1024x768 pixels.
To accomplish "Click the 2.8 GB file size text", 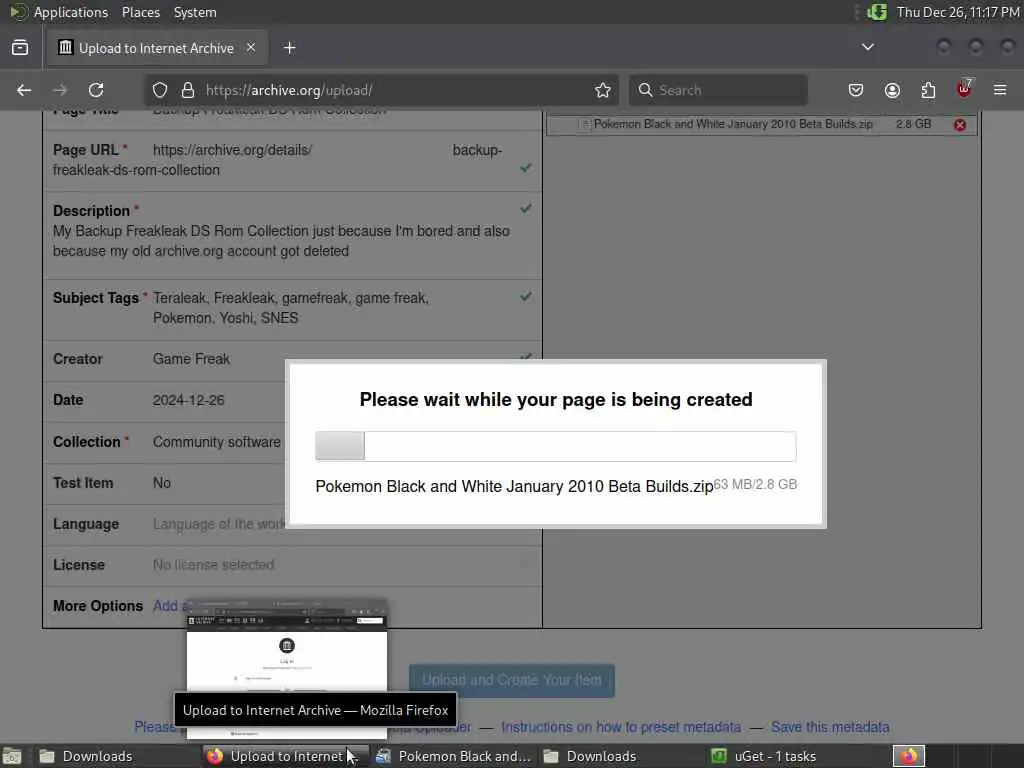I will [913, 124].
